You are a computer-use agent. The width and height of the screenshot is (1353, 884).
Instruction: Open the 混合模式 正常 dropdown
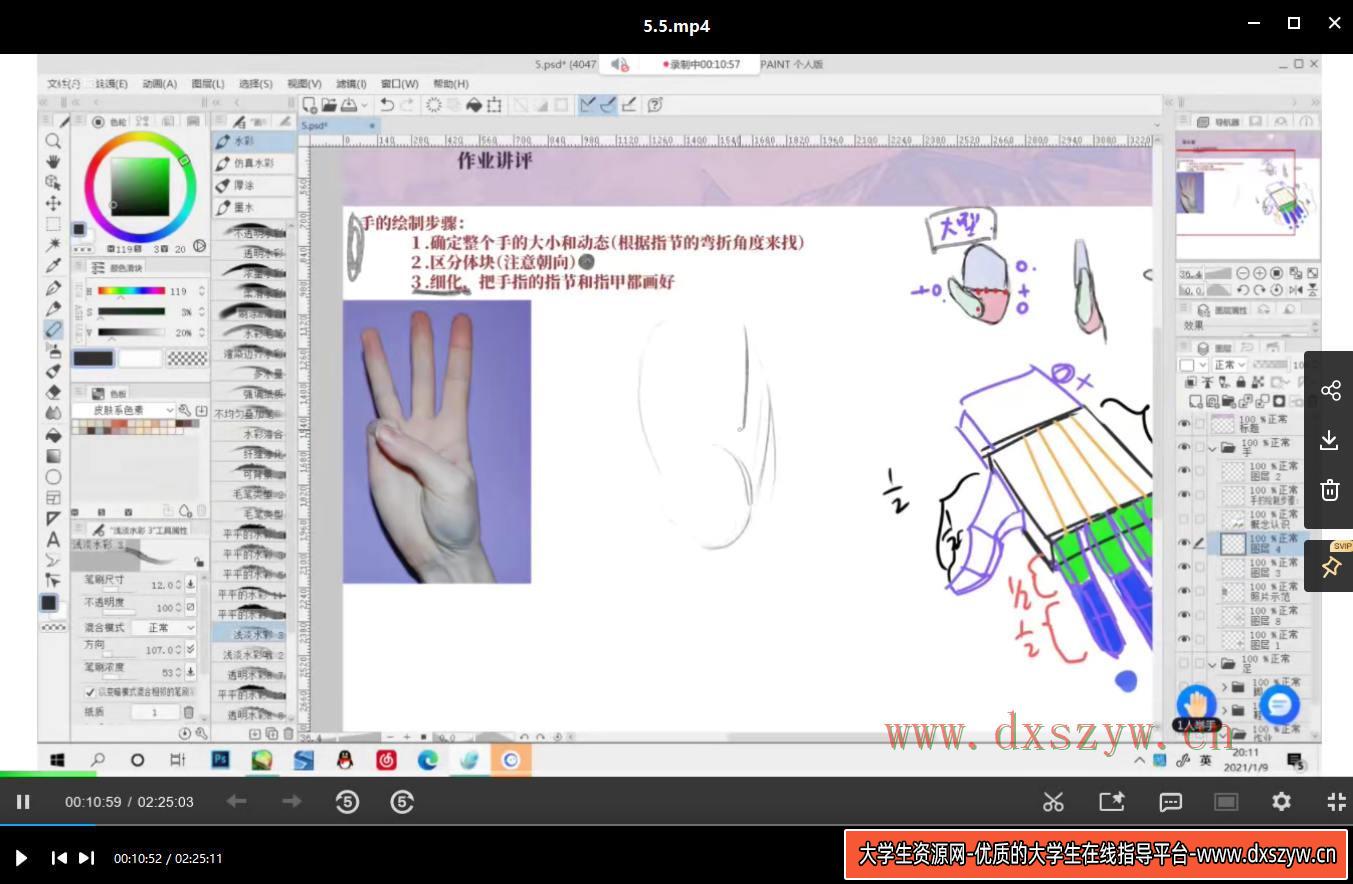(x=163, y=627)
